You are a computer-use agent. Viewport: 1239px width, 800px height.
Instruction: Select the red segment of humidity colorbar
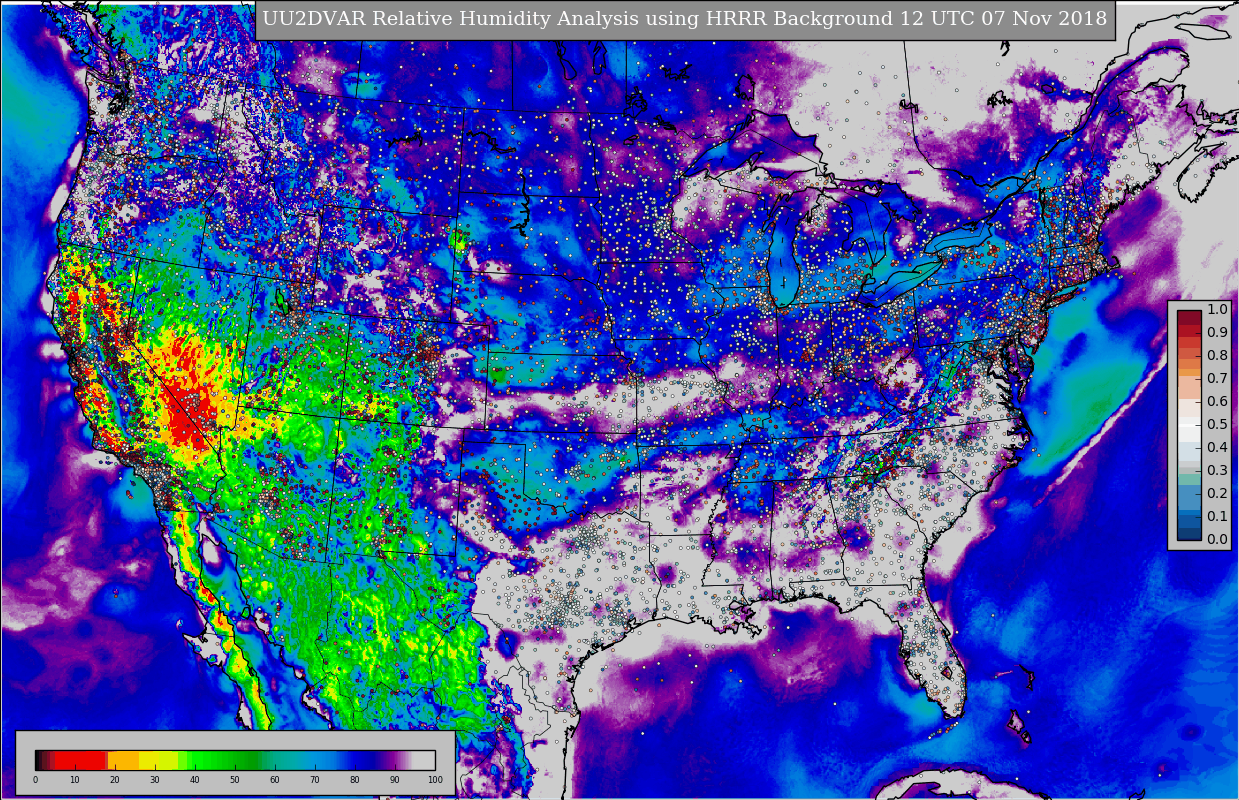tap(80, 760)
